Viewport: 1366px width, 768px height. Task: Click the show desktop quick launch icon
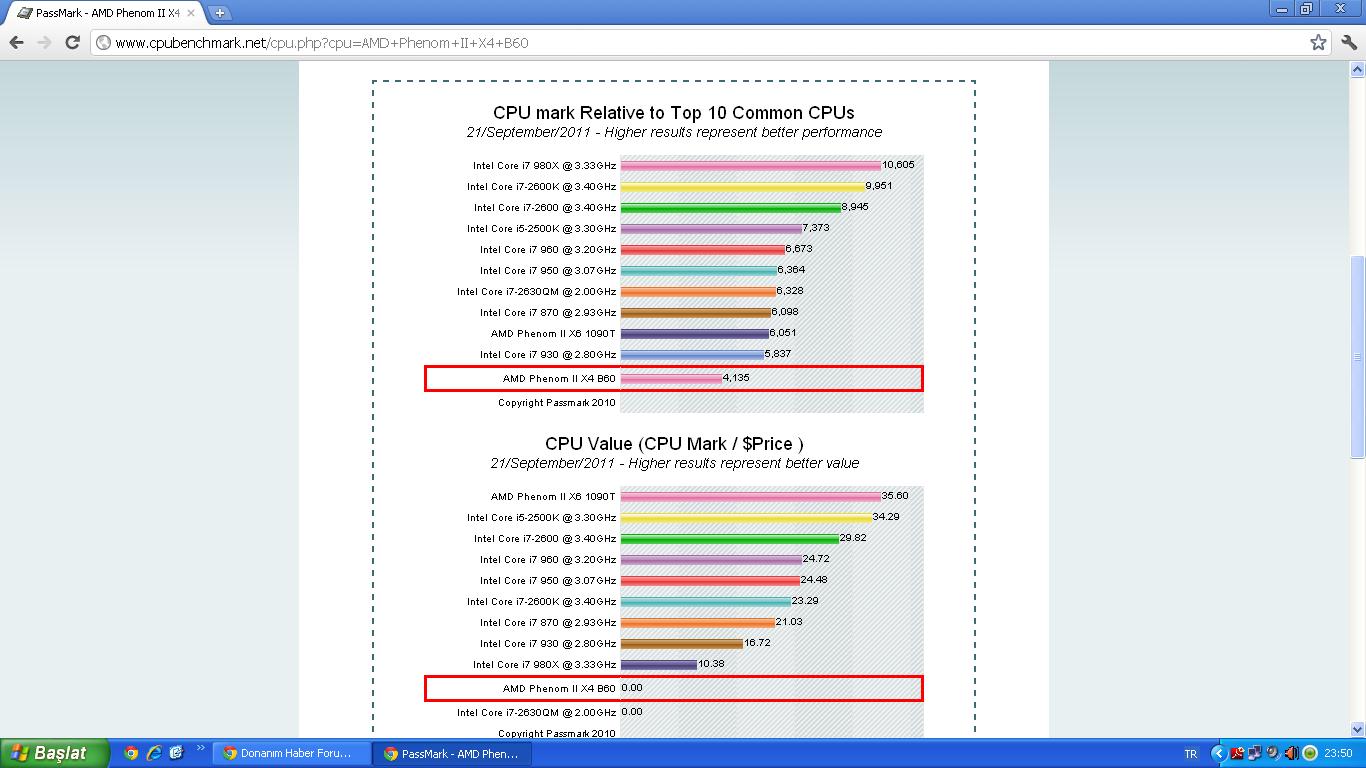click(x=177, y=753)
